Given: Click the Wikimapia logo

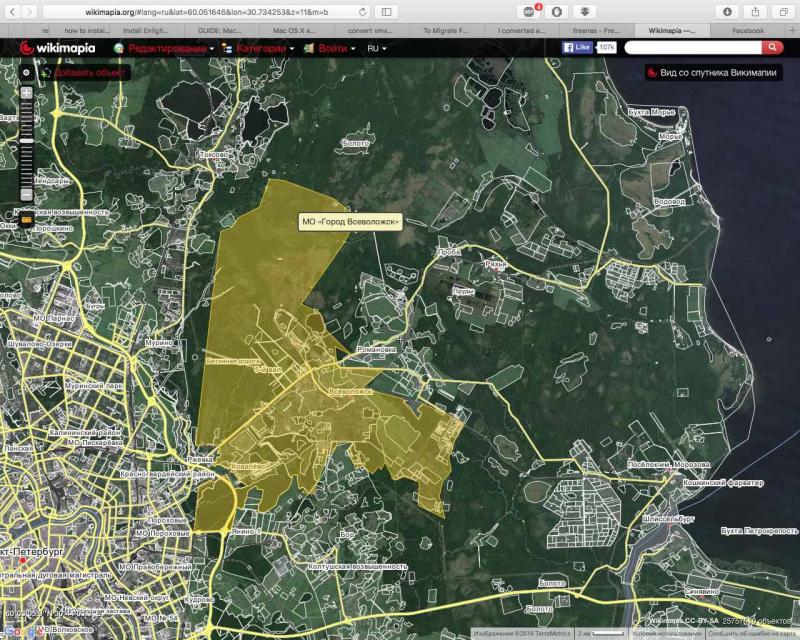Looking at the screenshot, I should tap(57, 48).
